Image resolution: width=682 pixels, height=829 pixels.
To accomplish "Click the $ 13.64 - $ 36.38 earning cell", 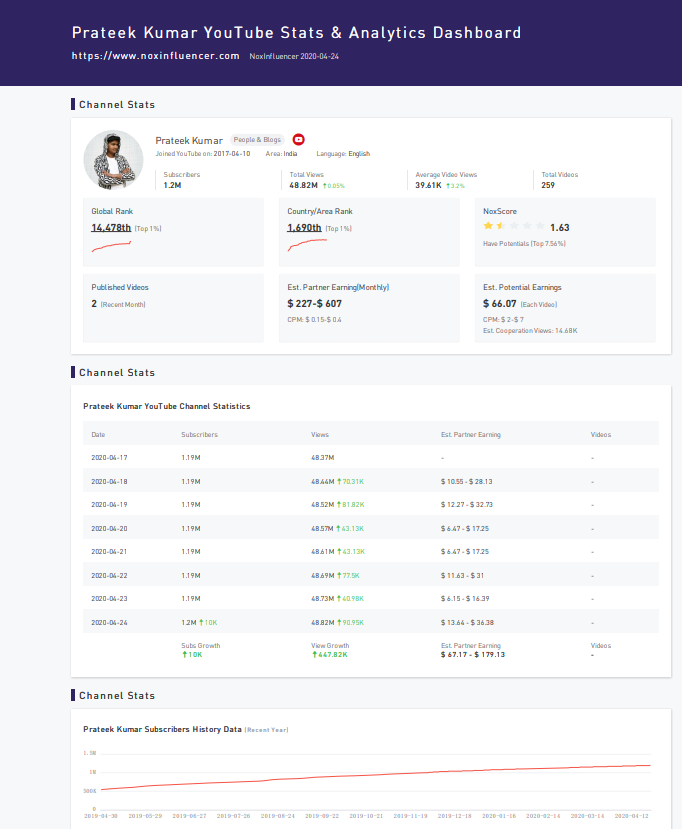I will pos(467,623).
